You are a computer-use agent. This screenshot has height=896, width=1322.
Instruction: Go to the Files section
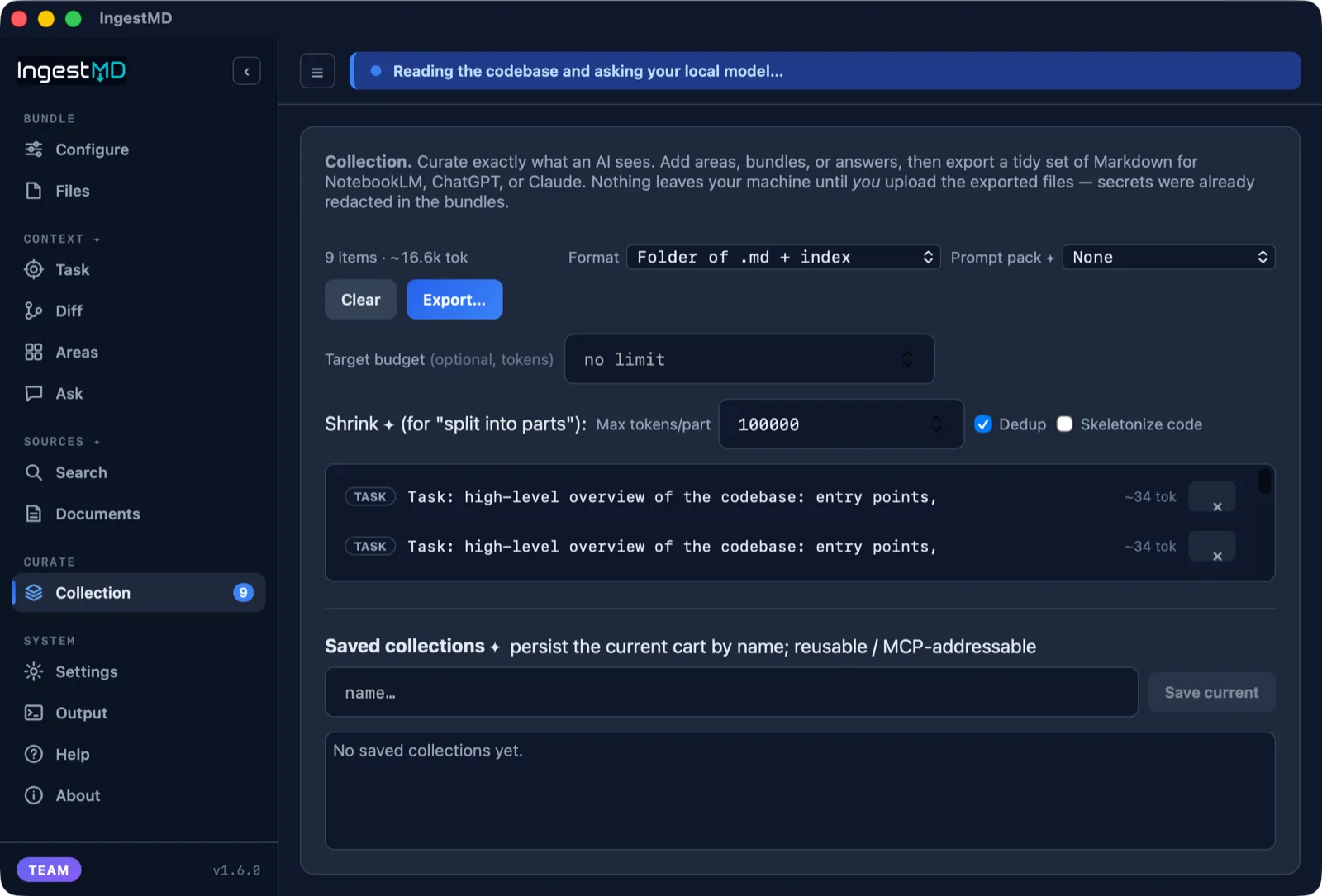139,191
